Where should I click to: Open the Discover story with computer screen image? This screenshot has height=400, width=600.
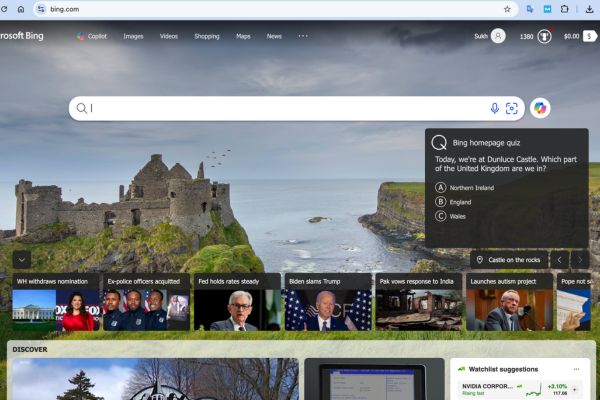pos(374,379)
